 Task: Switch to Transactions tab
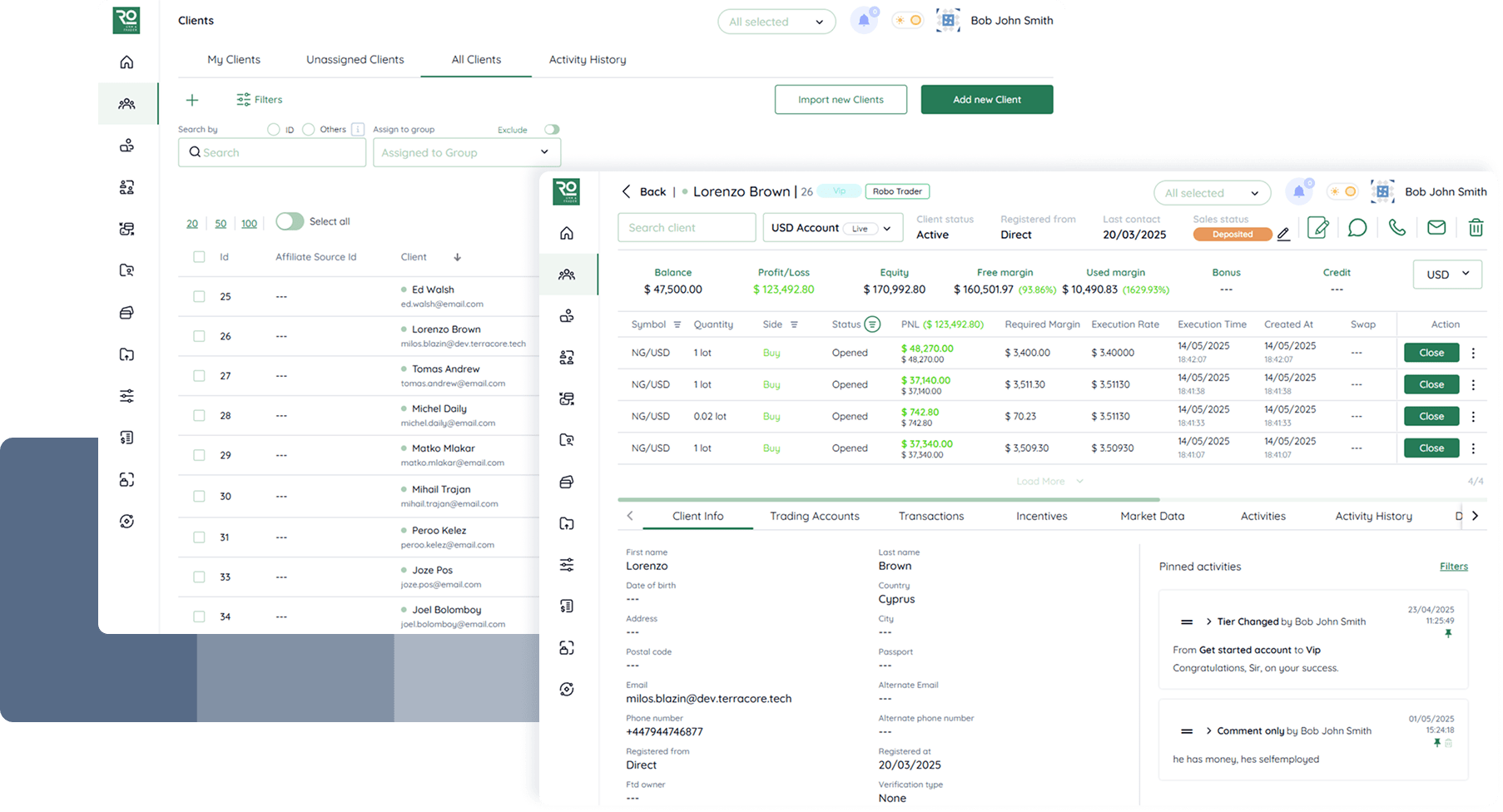tap(931, 516)
